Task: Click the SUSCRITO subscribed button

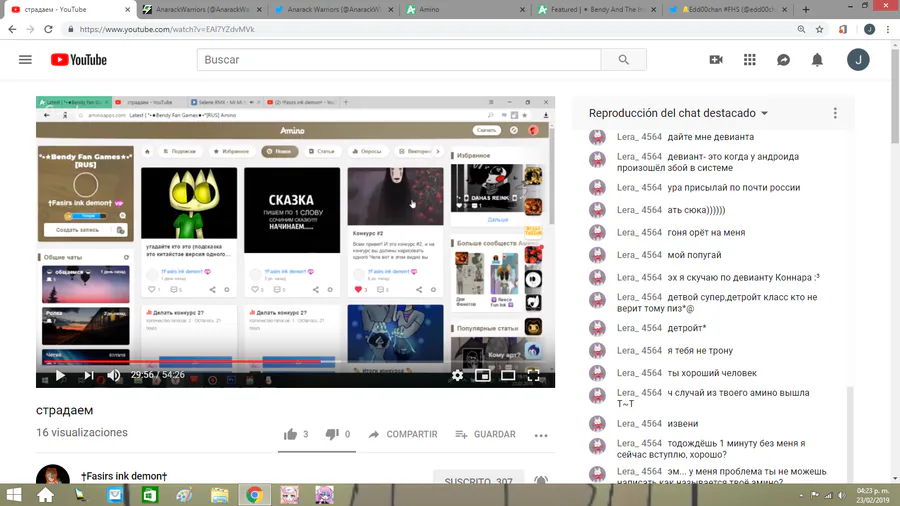Action: click(479, 478)
